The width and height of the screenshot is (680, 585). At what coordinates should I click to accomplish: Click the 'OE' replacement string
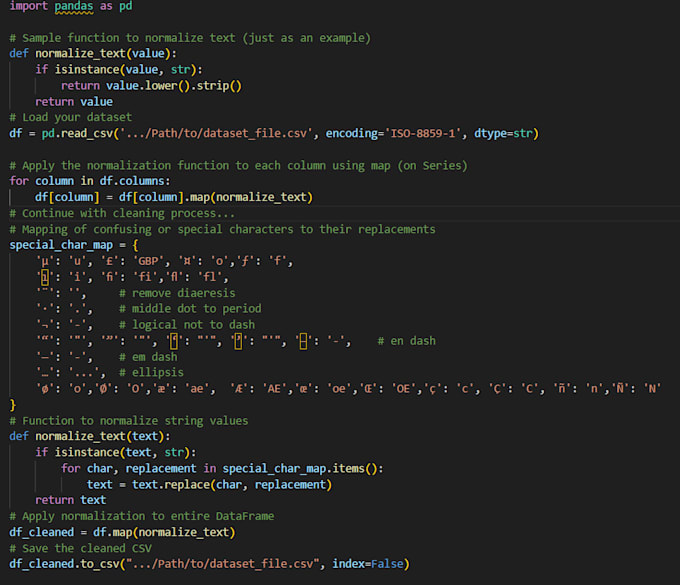403,388
